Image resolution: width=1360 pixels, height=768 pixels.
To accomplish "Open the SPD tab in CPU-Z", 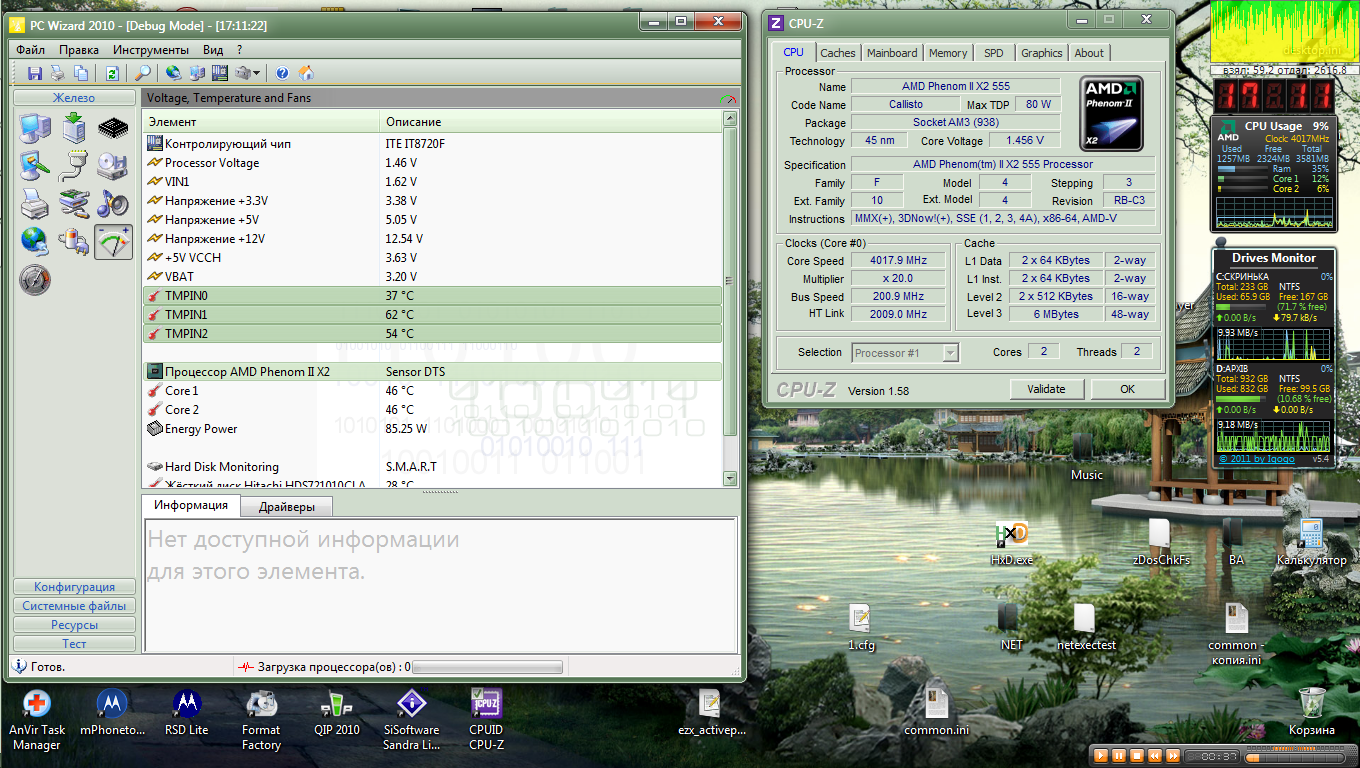I will [x=994, y=53].
